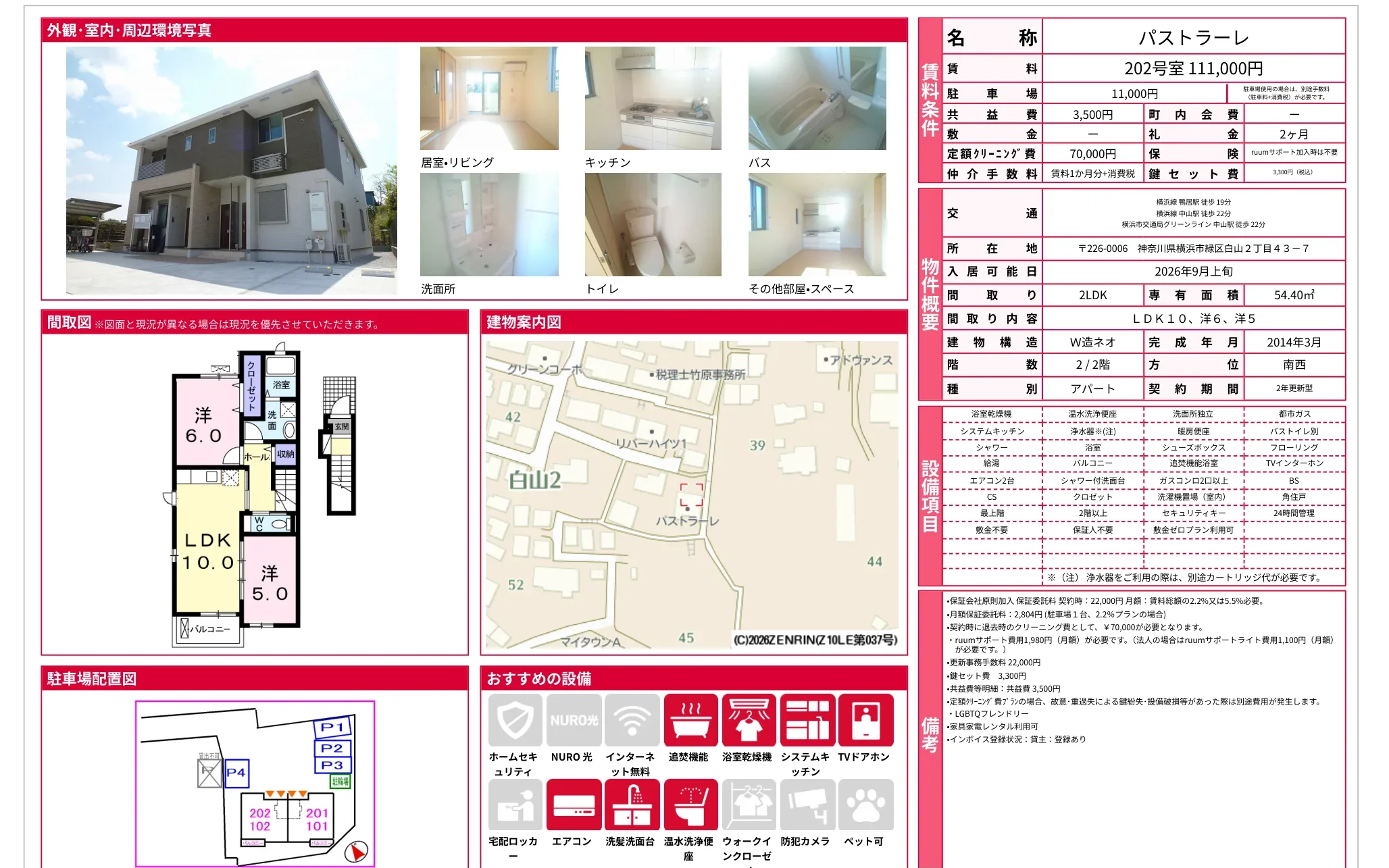Click the P1 parking space

(x=332, y=727)
